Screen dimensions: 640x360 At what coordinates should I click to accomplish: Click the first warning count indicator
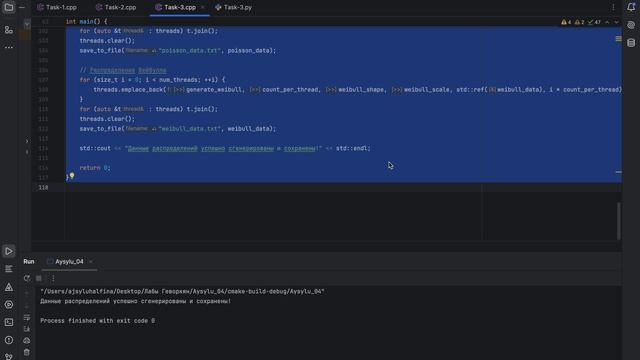(x=566, y=22)
